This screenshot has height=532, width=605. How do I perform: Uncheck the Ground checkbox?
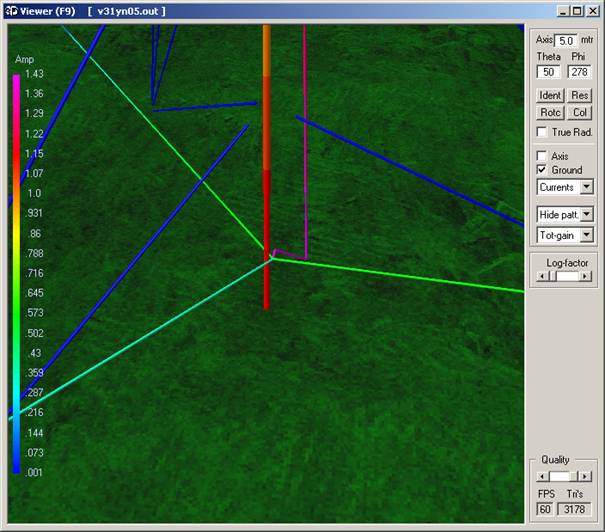541,170
